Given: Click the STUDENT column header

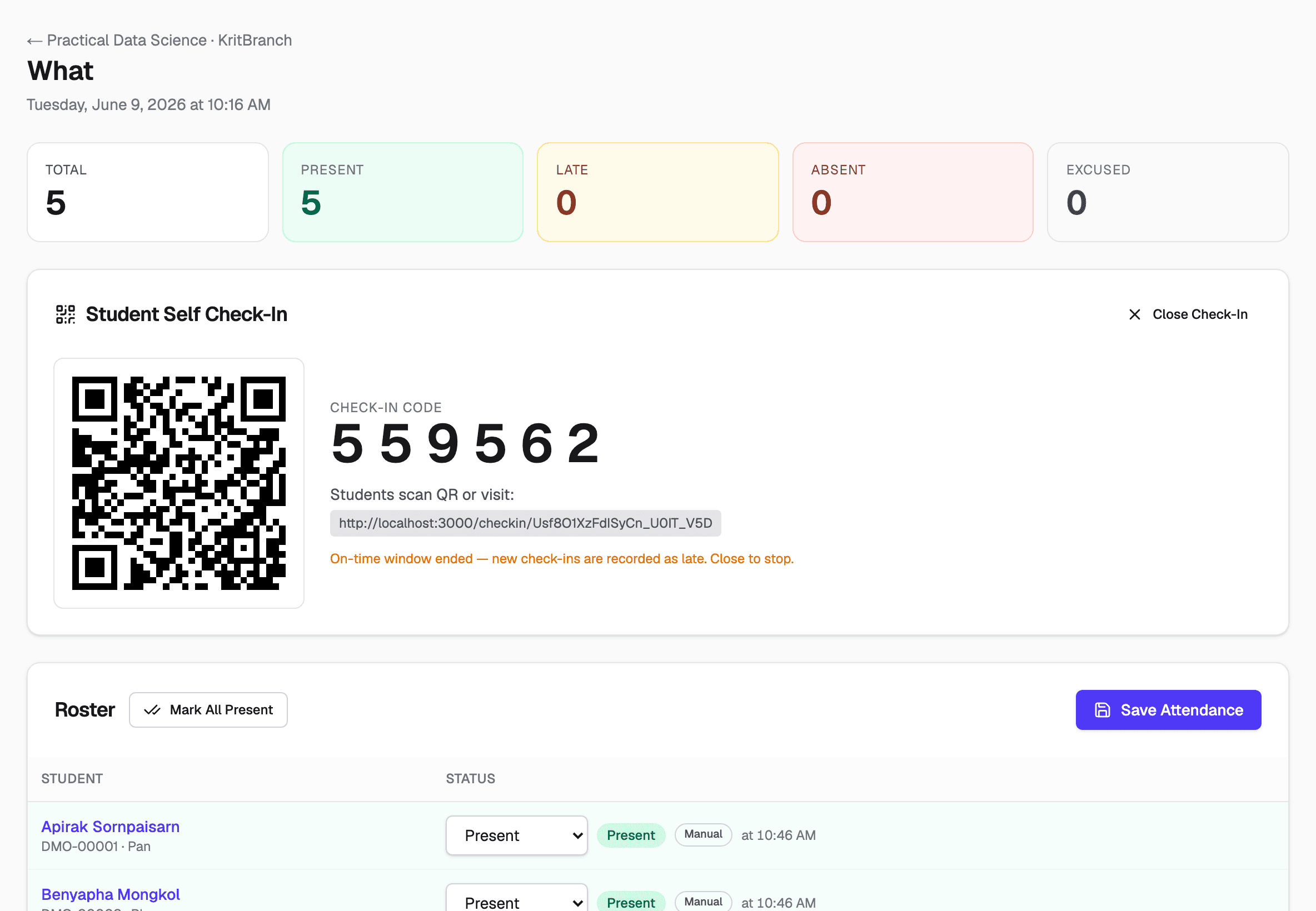Looking at the screenshot, I should point(72,779).
